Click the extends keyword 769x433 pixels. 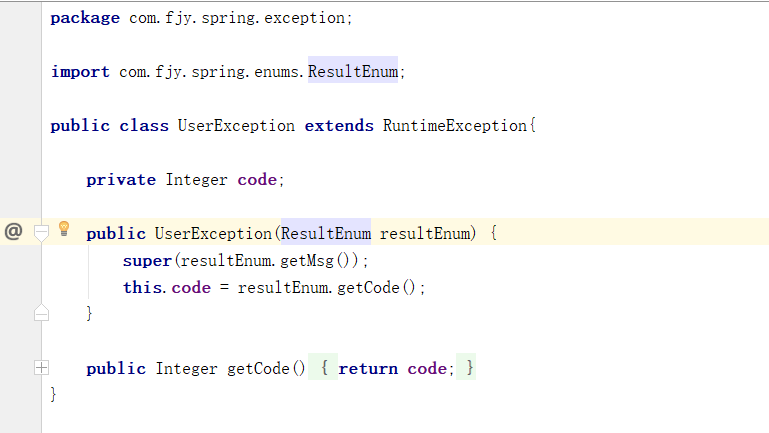coord(339,126)
